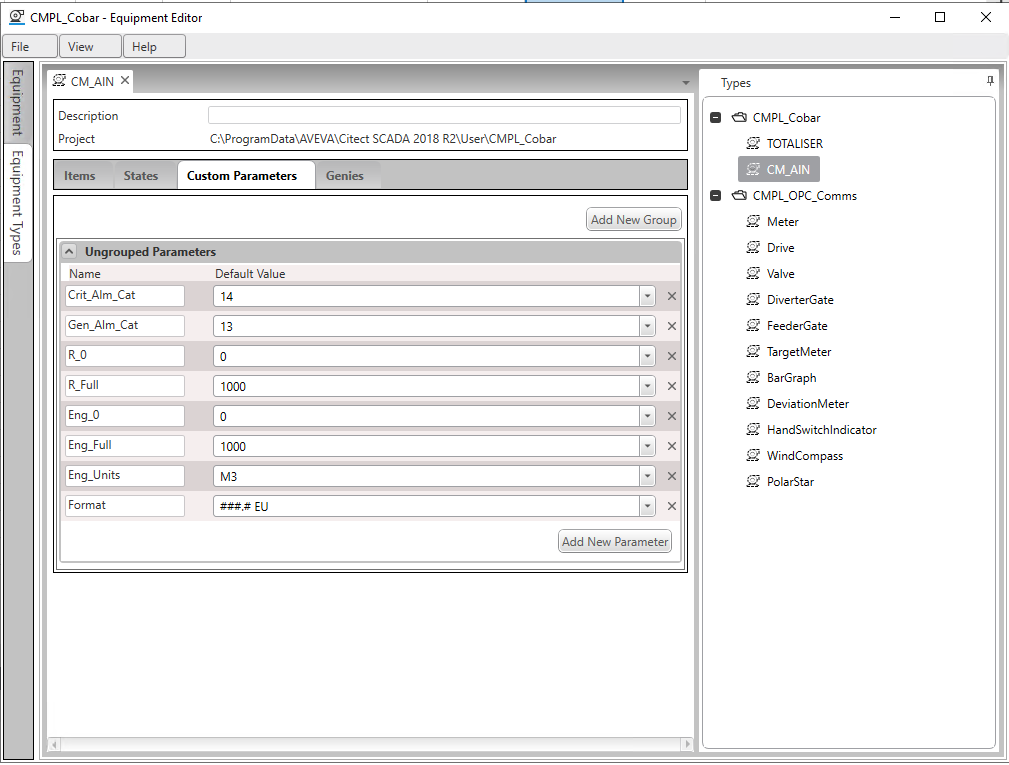
Task: Open the Equipment side tab
Action: coord(17,103)
